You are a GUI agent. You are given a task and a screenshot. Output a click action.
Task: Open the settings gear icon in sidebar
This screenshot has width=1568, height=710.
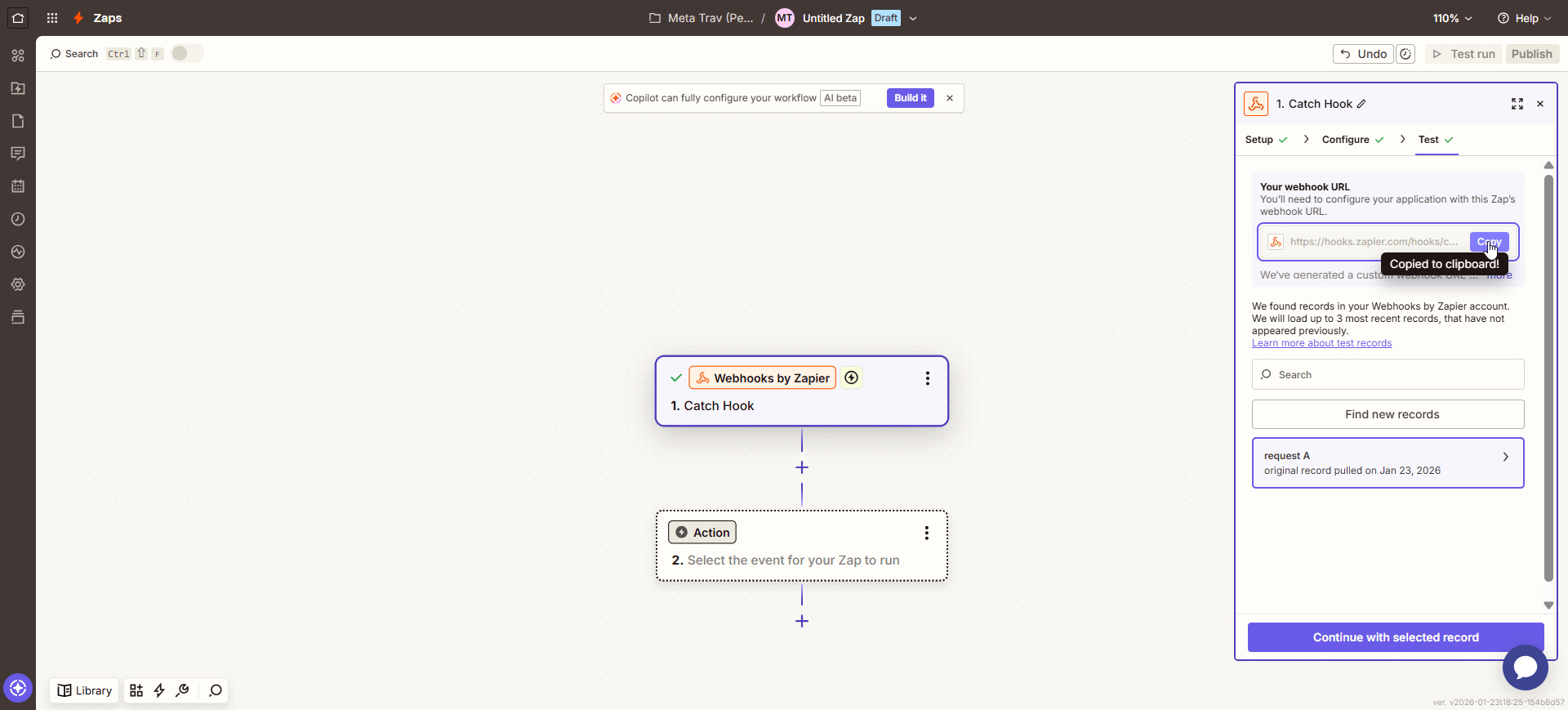(18, 284)
